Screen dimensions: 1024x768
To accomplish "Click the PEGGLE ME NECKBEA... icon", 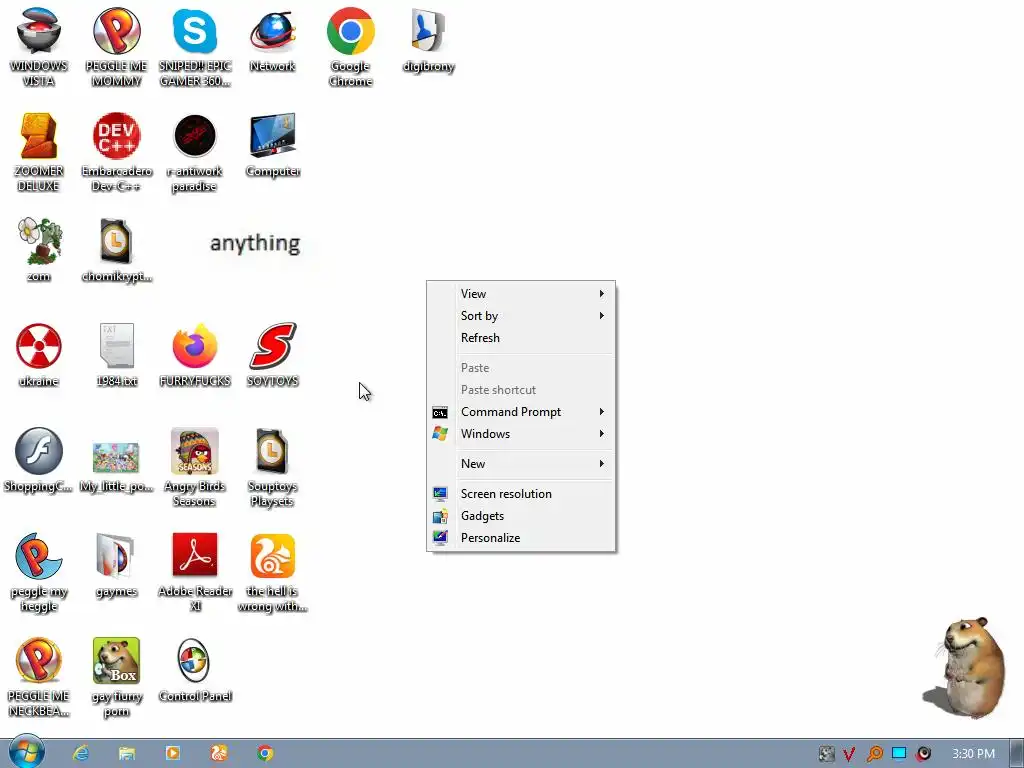I will point(39,677).
